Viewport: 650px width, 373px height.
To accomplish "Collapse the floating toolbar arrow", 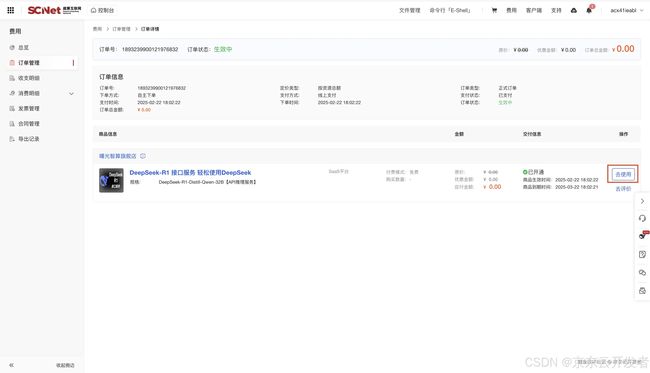I will [x=642, y=201].
